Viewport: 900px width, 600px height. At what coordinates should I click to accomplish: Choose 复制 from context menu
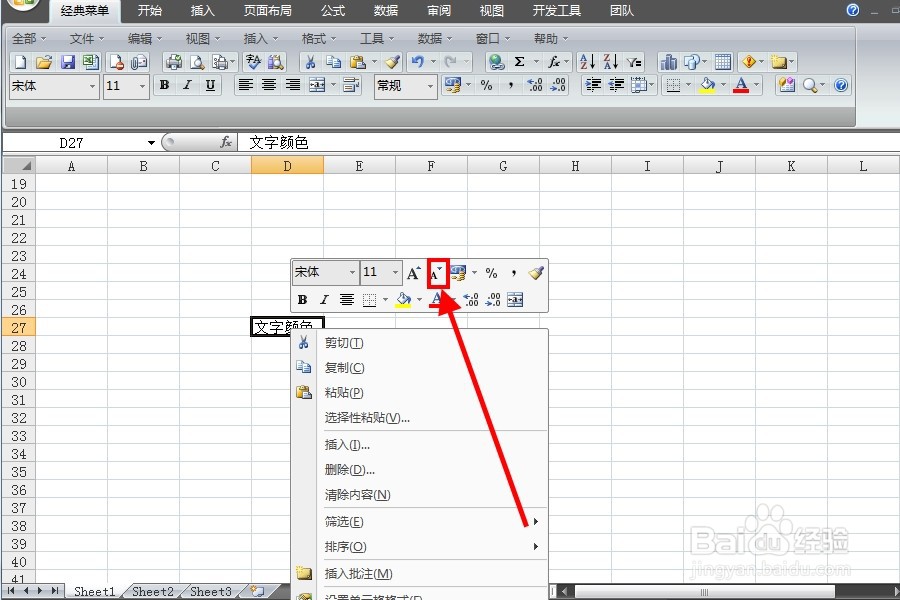pyautogui.click(x=420, y=367)
